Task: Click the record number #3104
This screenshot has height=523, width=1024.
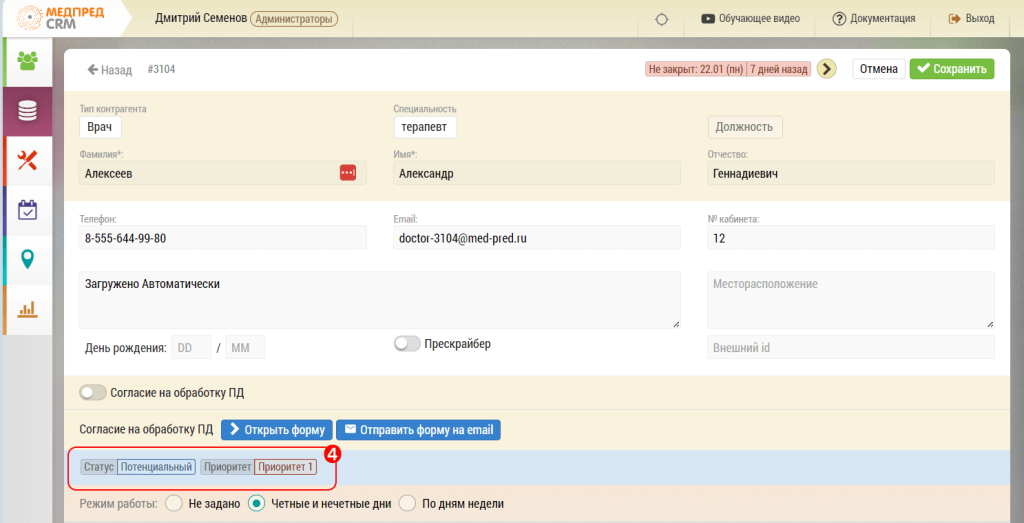Action: (161, 69)
